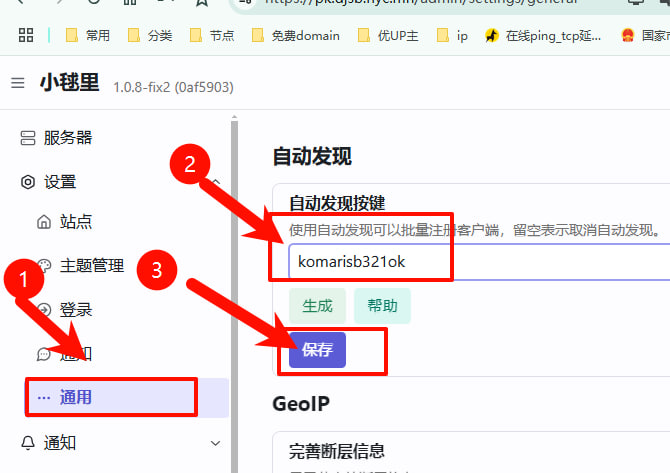Click the 生成 generate button
This screenshot has height=473, width=670.
[317, 305]
